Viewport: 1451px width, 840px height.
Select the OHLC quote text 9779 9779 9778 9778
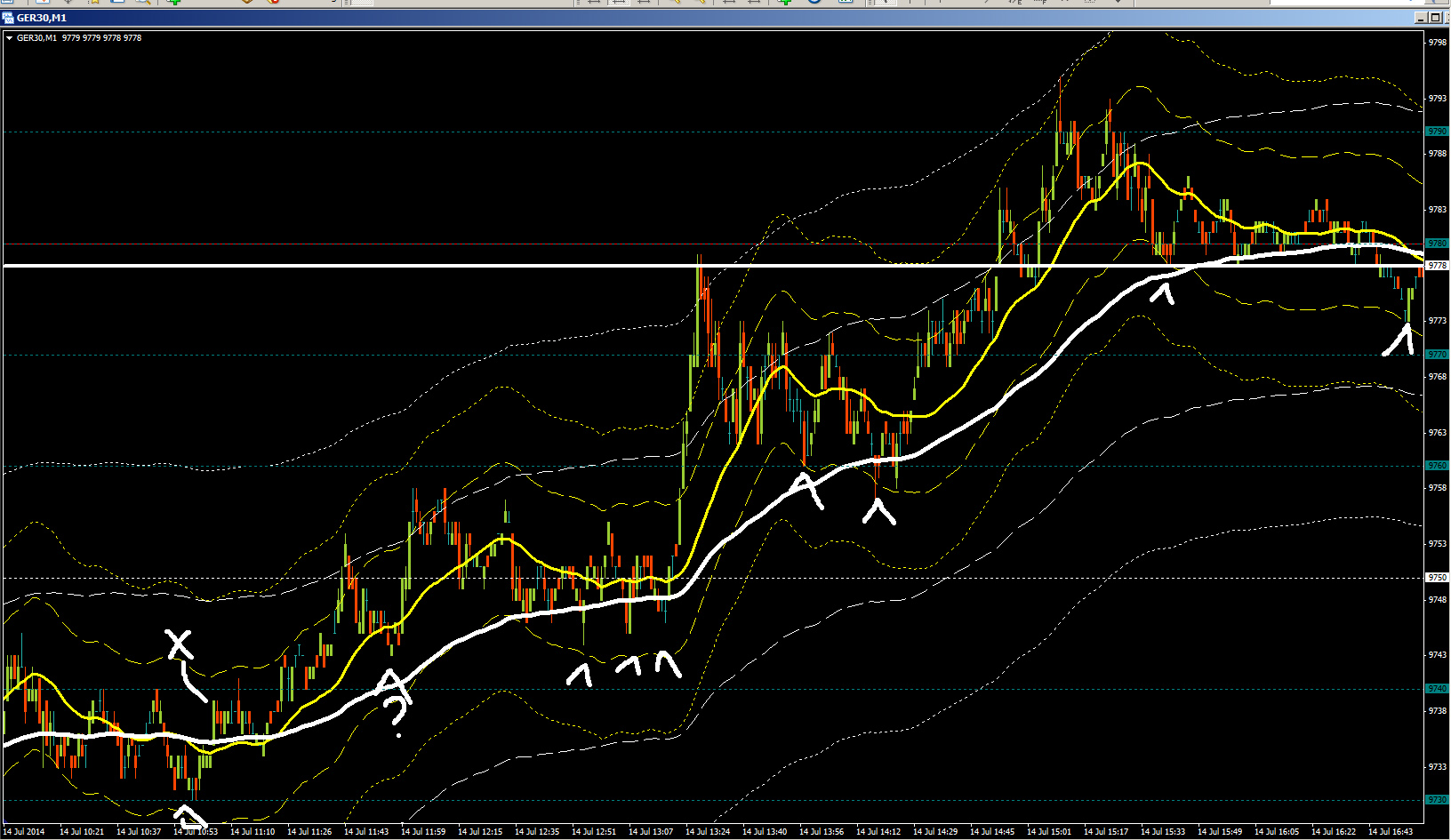[101, 38]
